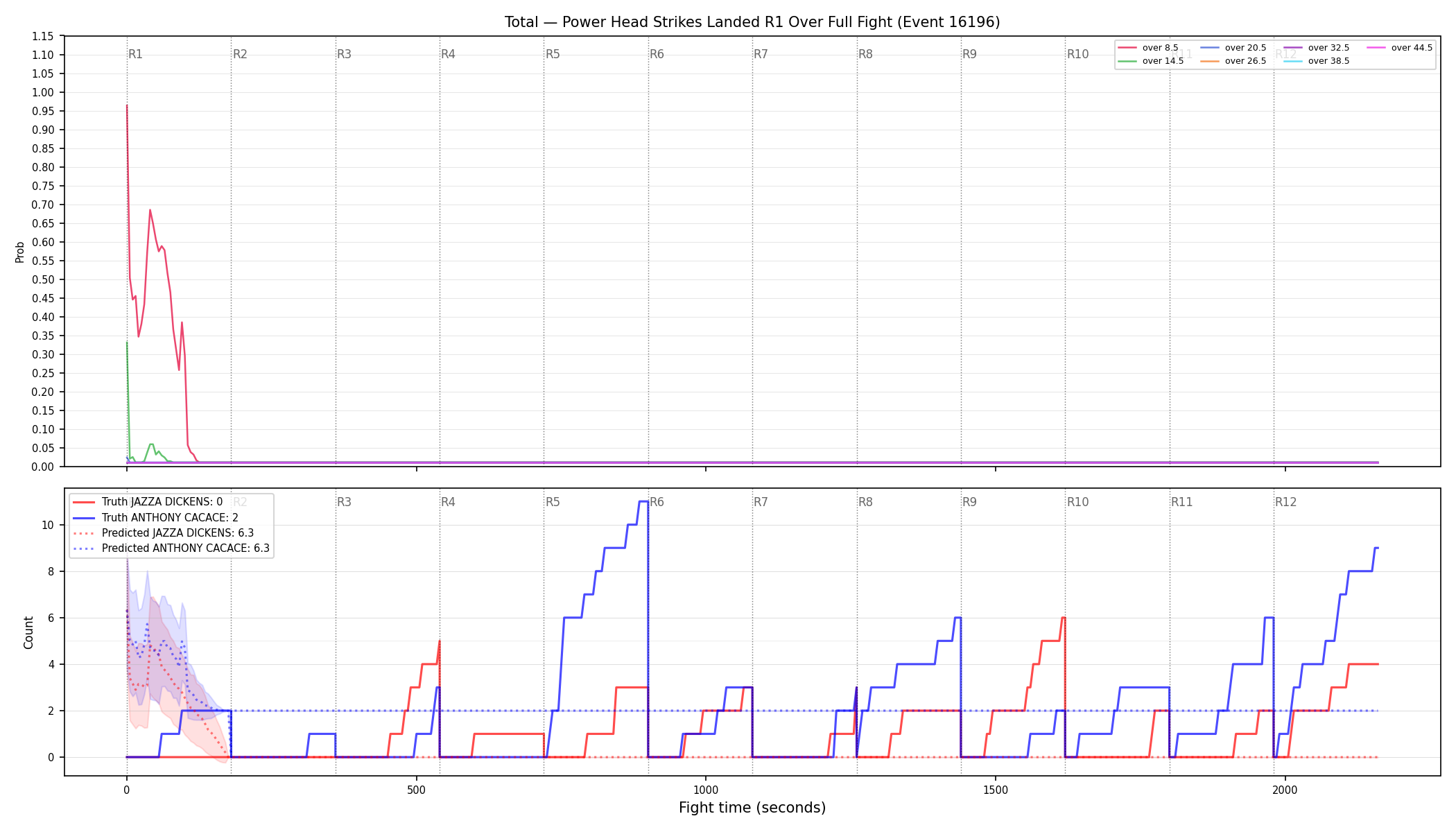Click the 0.50 tick on the Prob axis
1456x832 pixels.
[x=43, y=279]
